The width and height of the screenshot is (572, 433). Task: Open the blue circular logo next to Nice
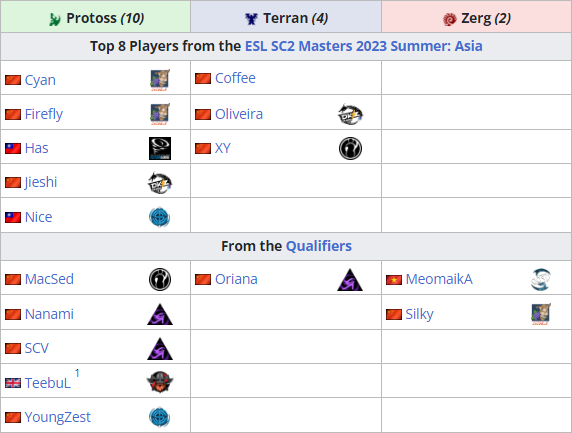159,217
